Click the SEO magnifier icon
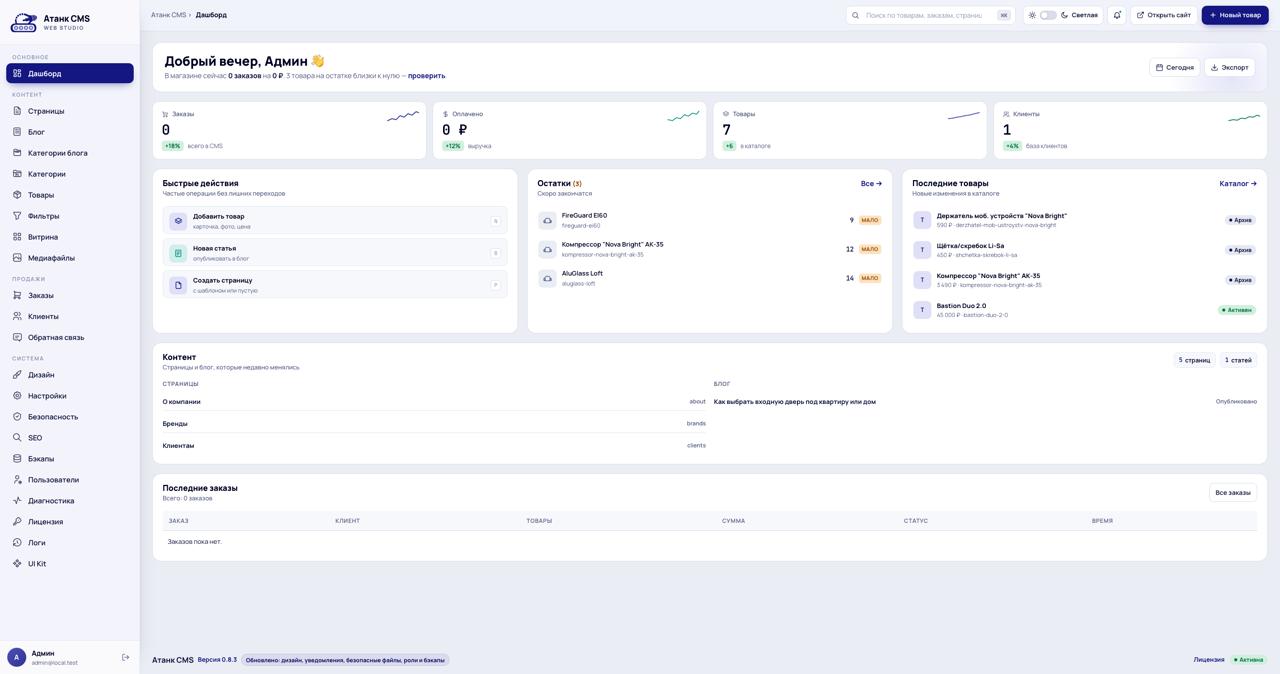This screenshot has width=1280, height=674. pos(17,438)
